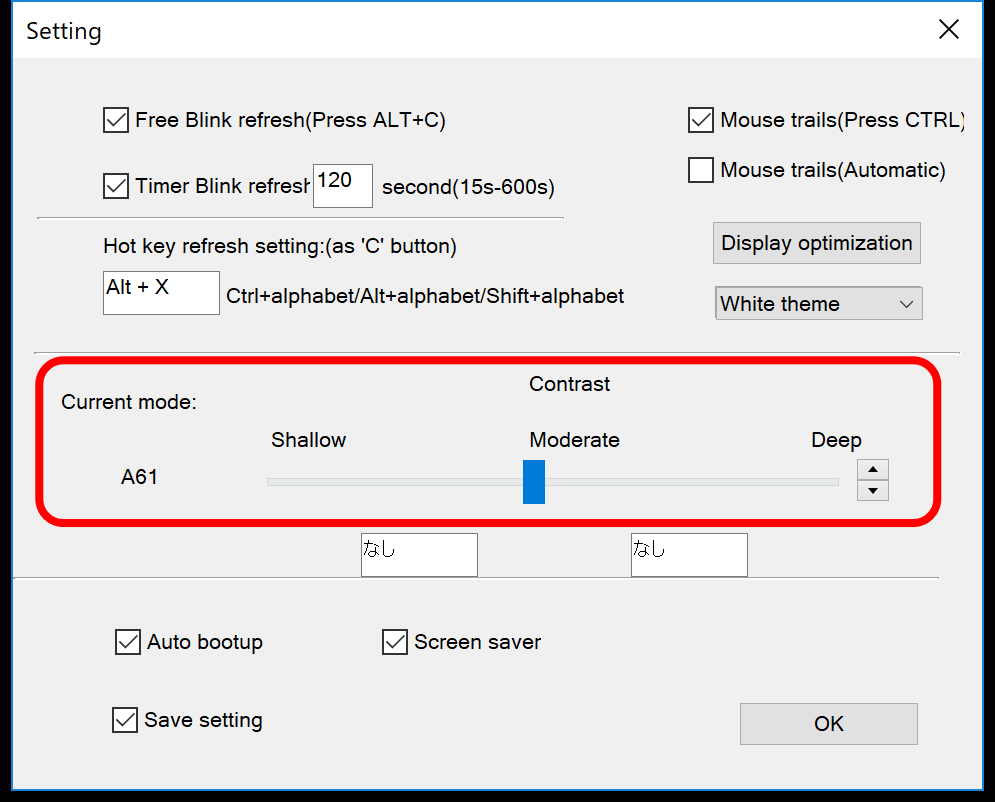Increase contrast with the up stepper arrow

point(873,470)
